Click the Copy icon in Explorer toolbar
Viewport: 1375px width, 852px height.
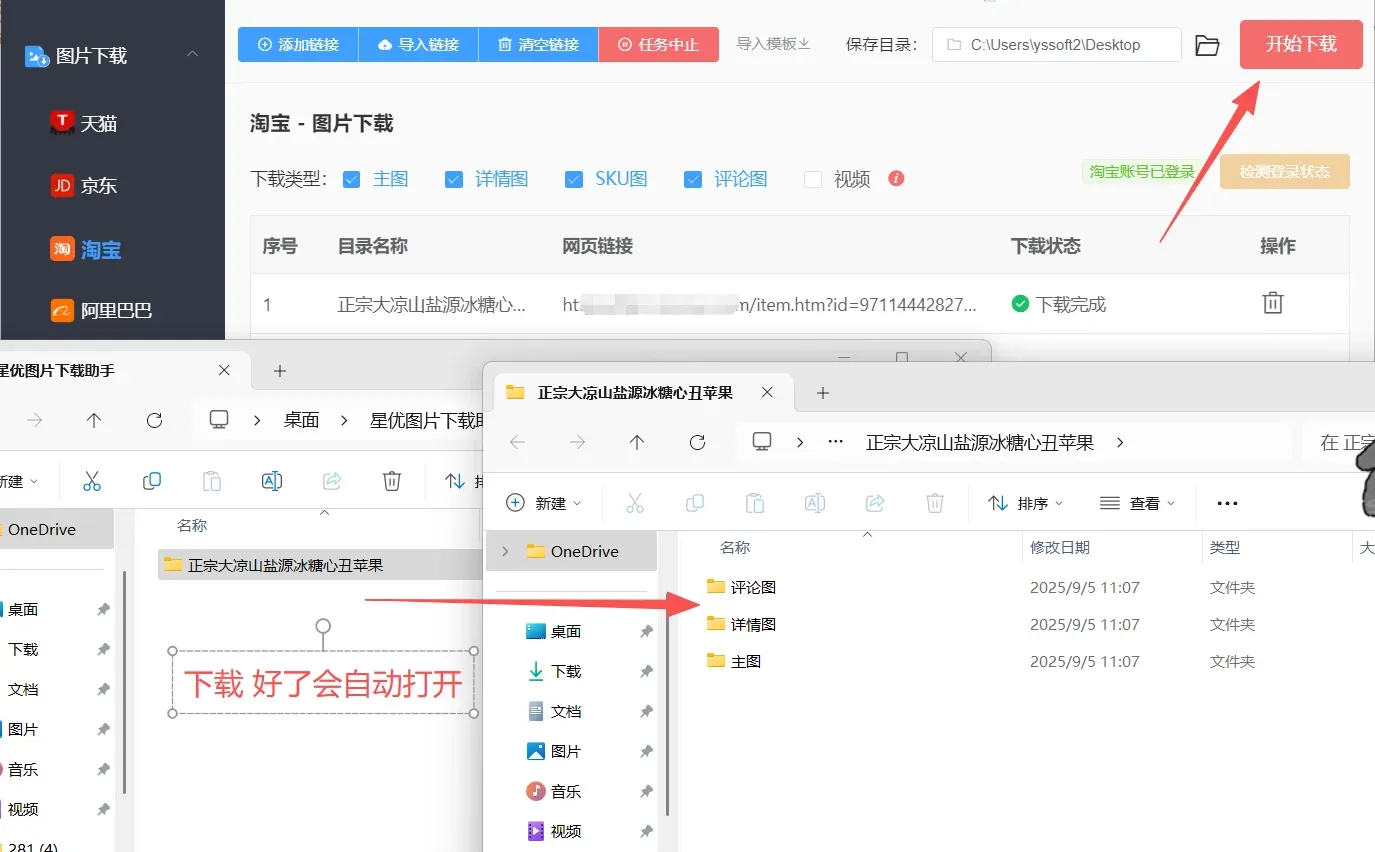pos(695,502)
